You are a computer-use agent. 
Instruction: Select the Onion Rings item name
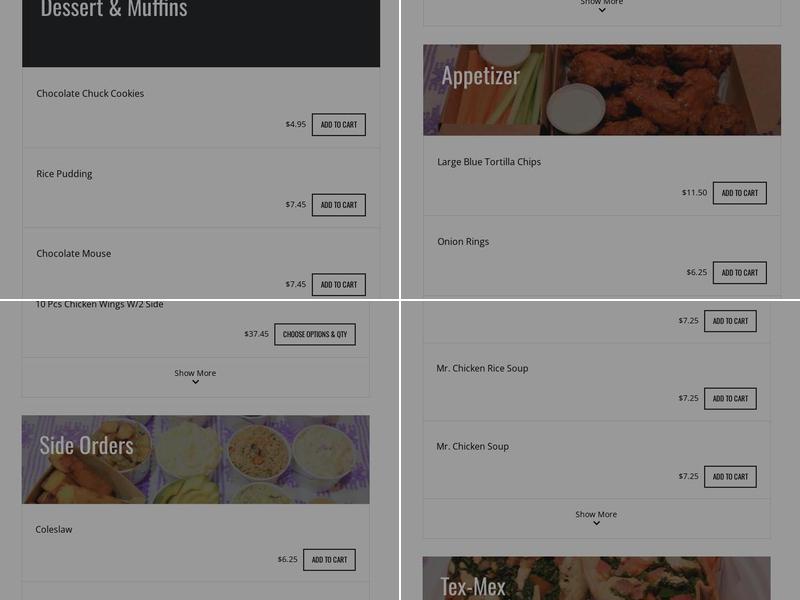coord(463,242)
